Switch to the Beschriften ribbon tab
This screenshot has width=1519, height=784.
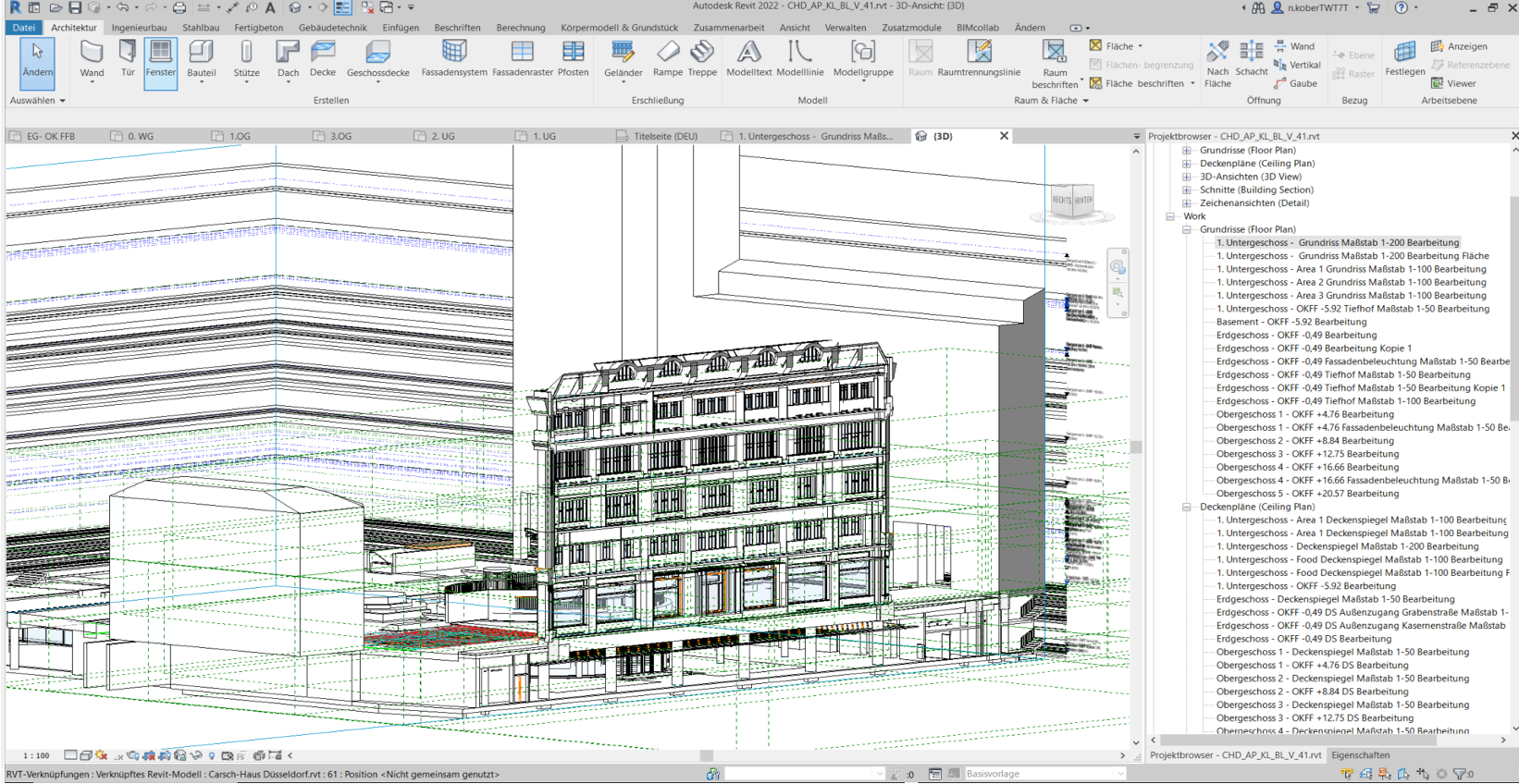pyautogui.click(x=457, y=28)
